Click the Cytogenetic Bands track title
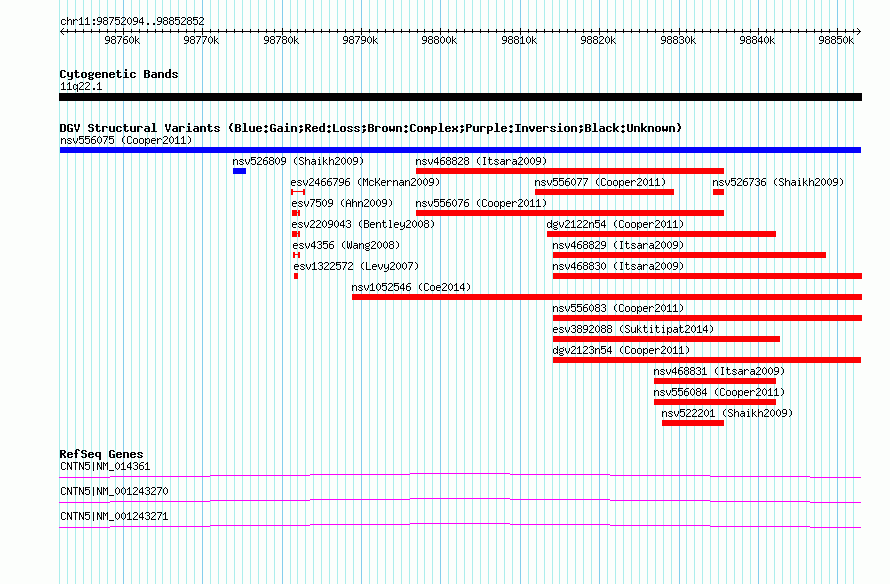The height and width of the screenshot is (584, 890). (119, 74)
